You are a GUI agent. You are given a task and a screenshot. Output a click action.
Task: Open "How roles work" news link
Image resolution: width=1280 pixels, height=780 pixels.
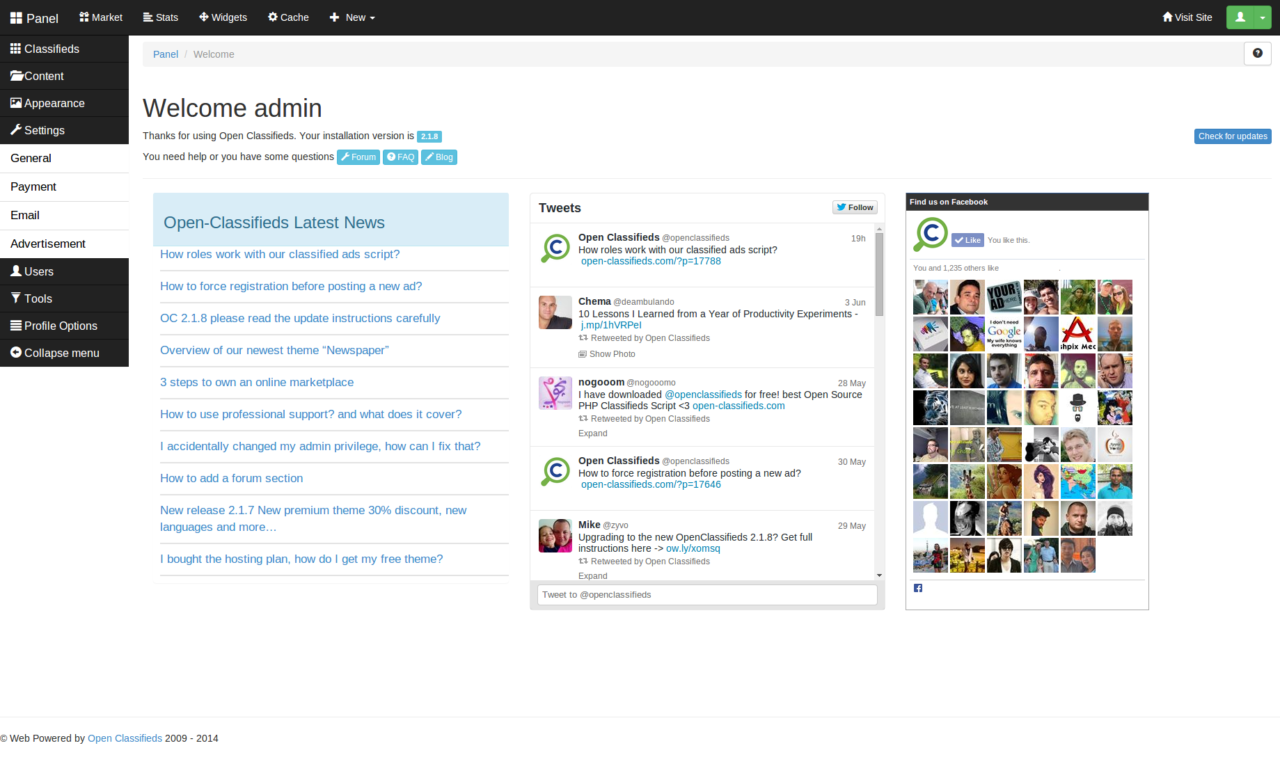coord(280,254)
